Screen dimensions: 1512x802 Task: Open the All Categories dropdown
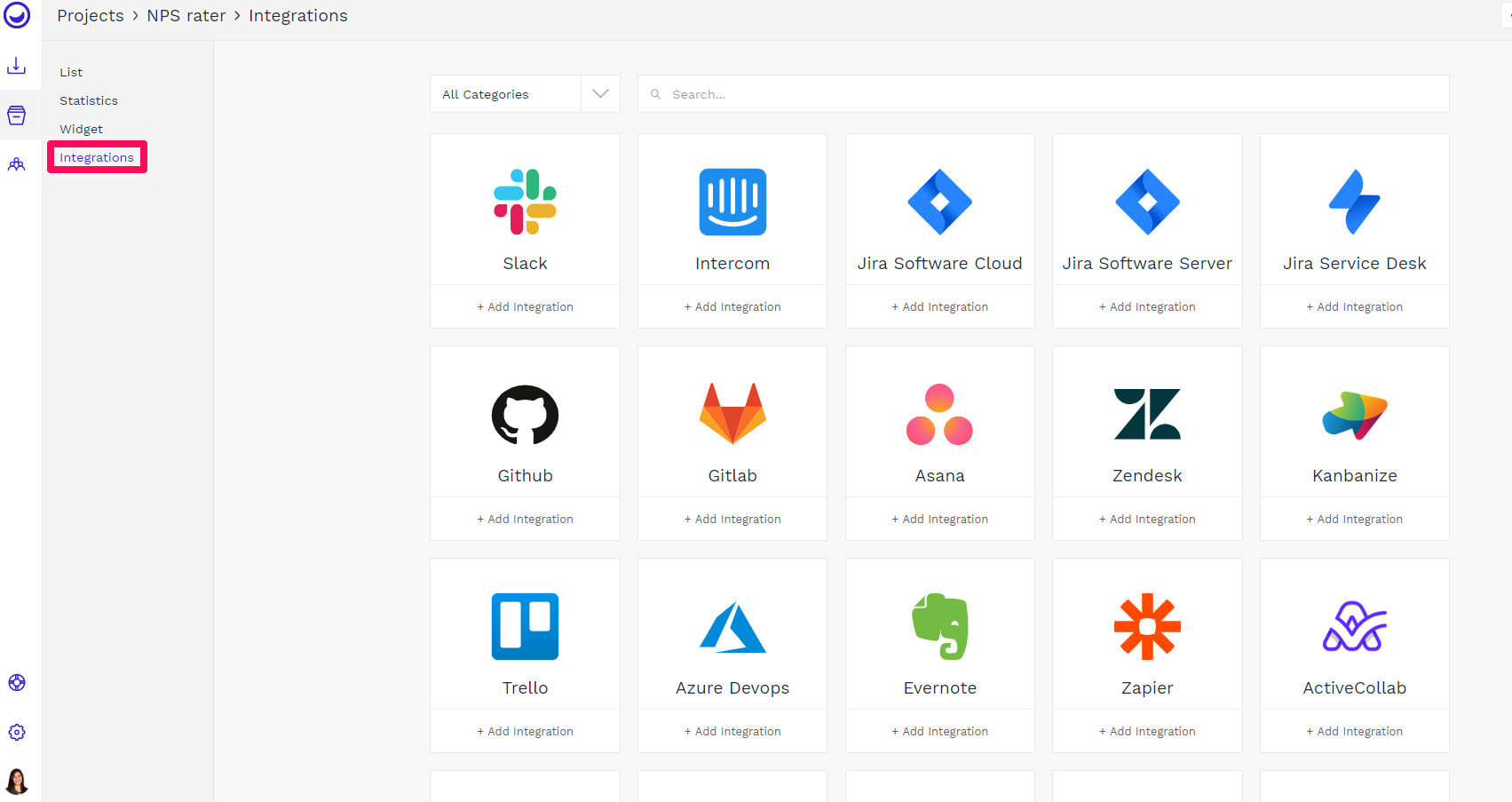524,94
